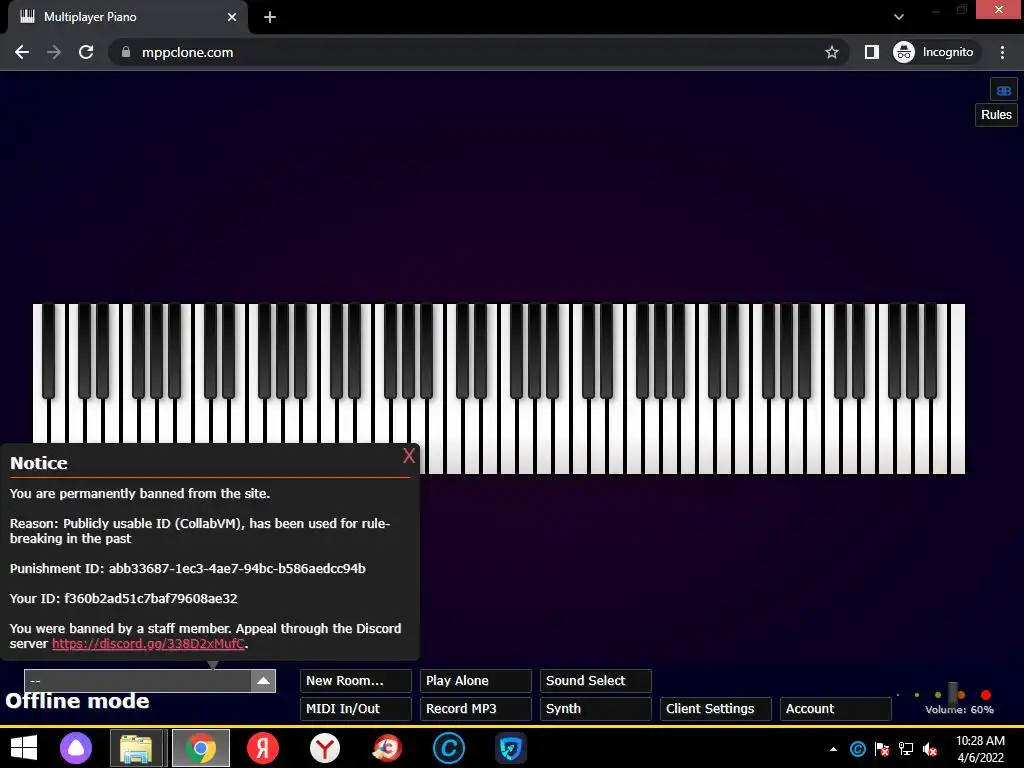Click the browser forward arrow
Screen dimensions: 1024x768
point(54,52)
